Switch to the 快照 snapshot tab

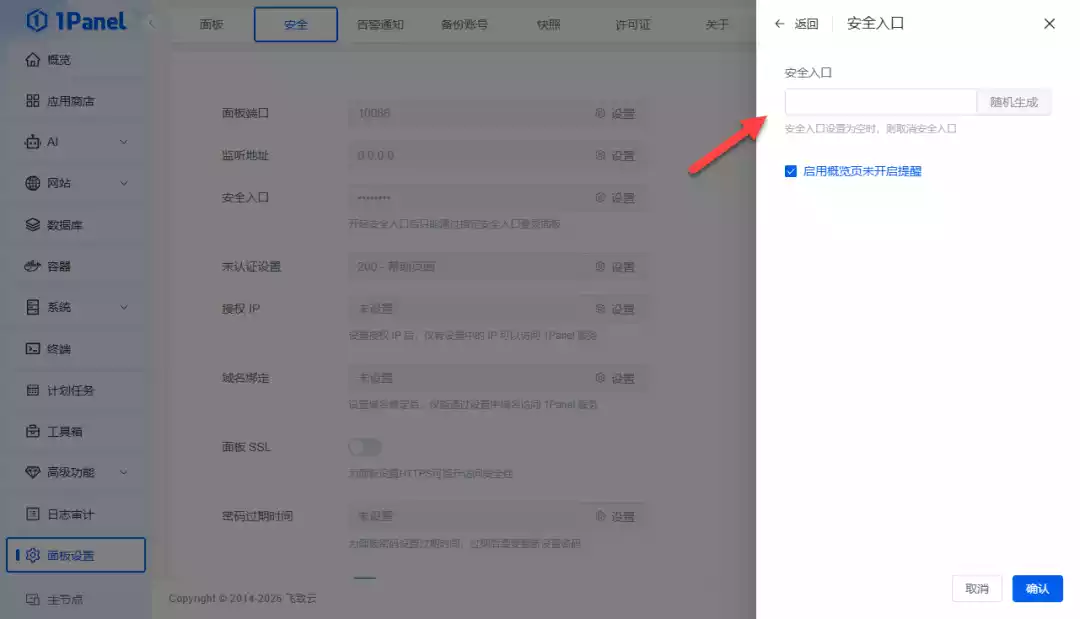(548, 25)
